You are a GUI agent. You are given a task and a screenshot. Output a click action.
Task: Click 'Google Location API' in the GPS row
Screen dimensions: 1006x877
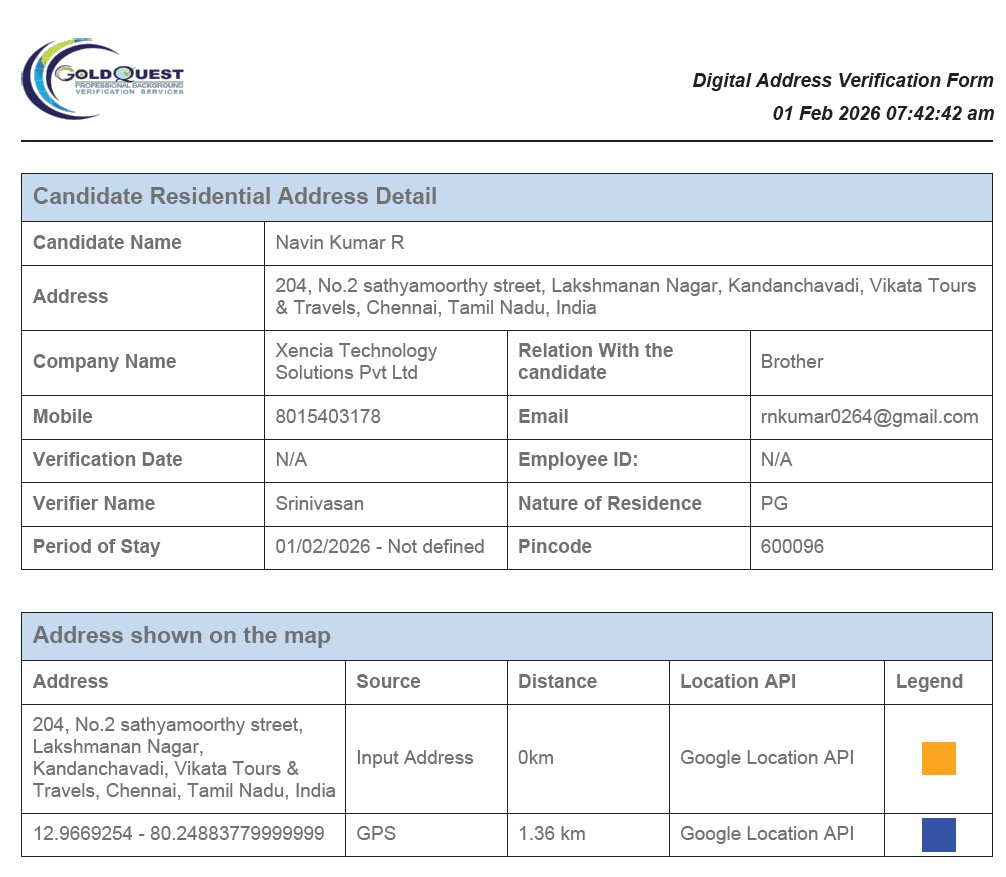pyautogui.click(x=767, y=834)
